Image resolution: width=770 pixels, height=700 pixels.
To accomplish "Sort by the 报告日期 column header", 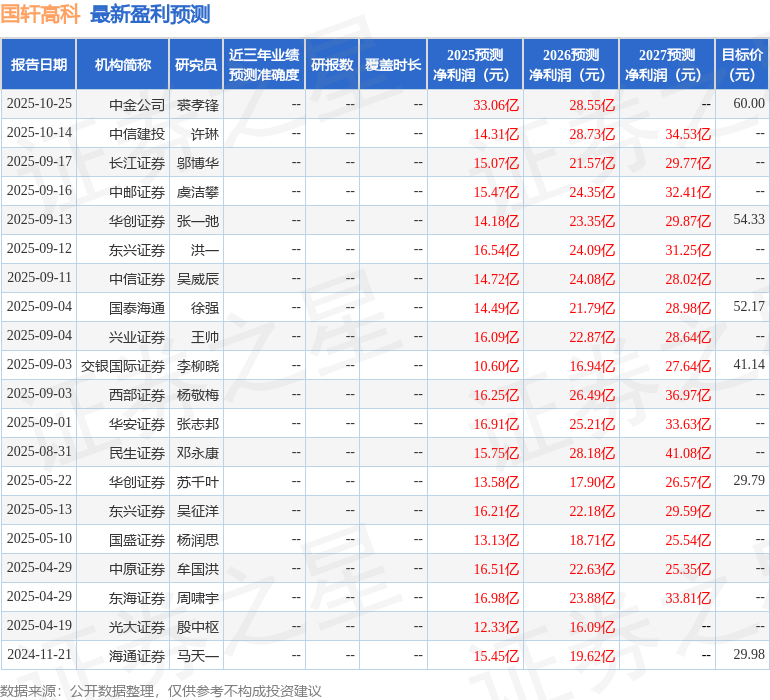I will [39, 65].
